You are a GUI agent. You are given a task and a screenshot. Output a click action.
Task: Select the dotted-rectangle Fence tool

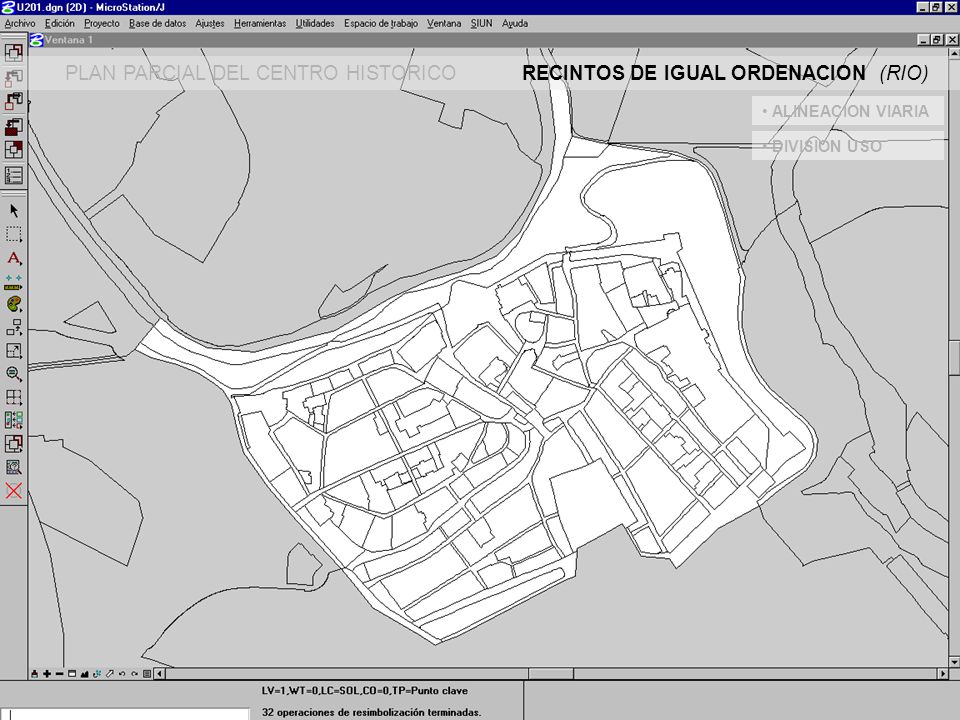(13, 234)
